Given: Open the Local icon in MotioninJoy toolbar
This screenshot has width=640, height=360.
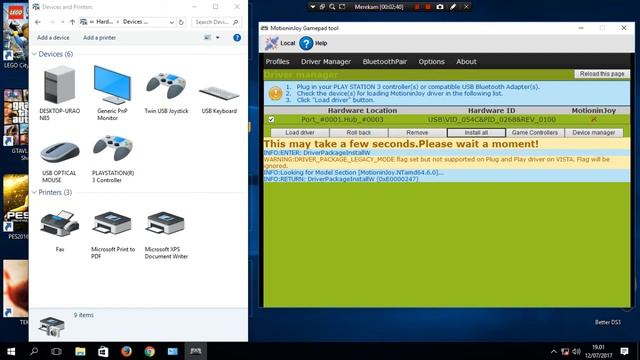Looking at the screenshot, I should [x=280, y=43].
